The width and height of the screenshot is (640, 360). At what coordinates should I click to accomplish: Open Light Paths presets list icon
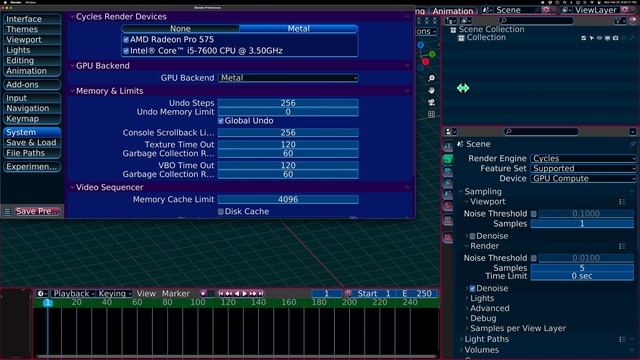[622, 339]
